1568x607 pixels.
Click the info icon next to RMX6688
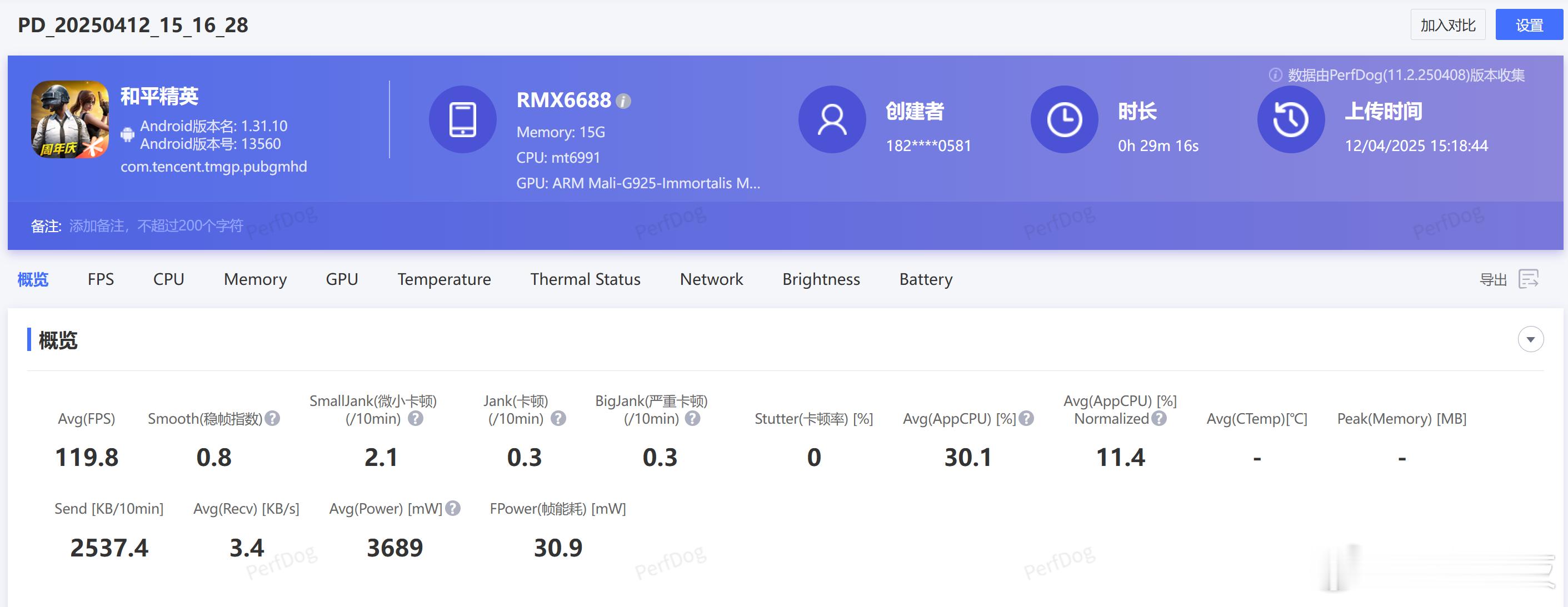pyautogui.click(x=623, y=101)
